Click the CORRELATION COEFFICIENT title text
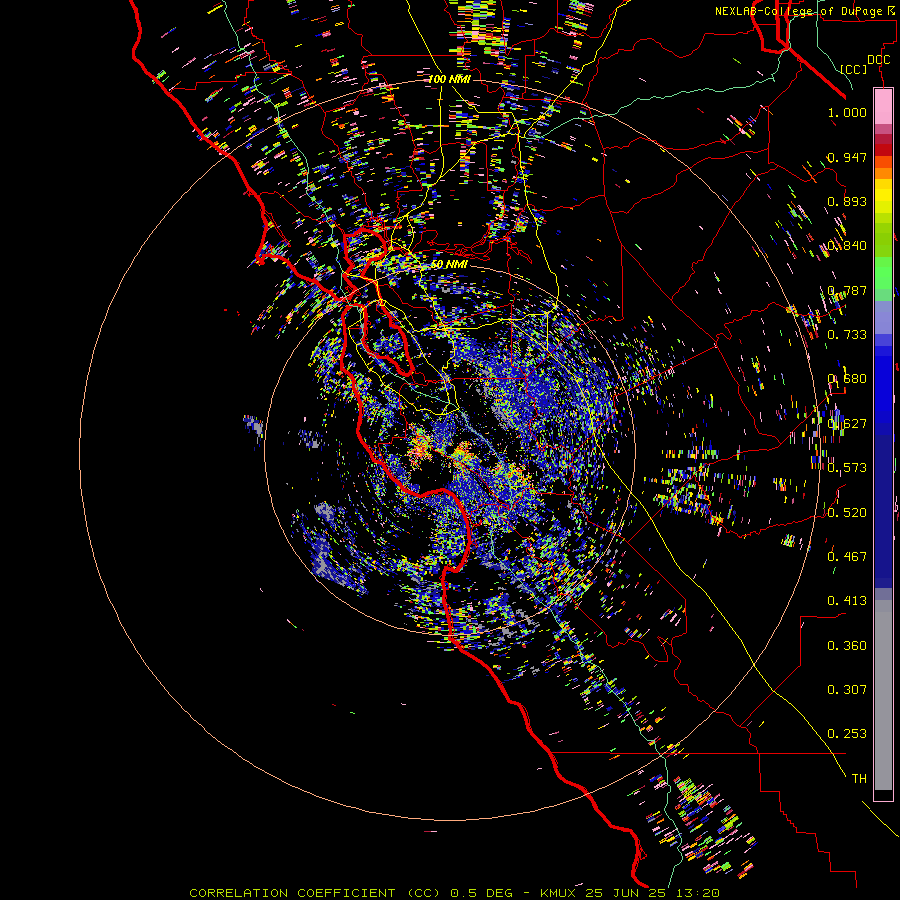Screen dimensions: 900x900 292,893
